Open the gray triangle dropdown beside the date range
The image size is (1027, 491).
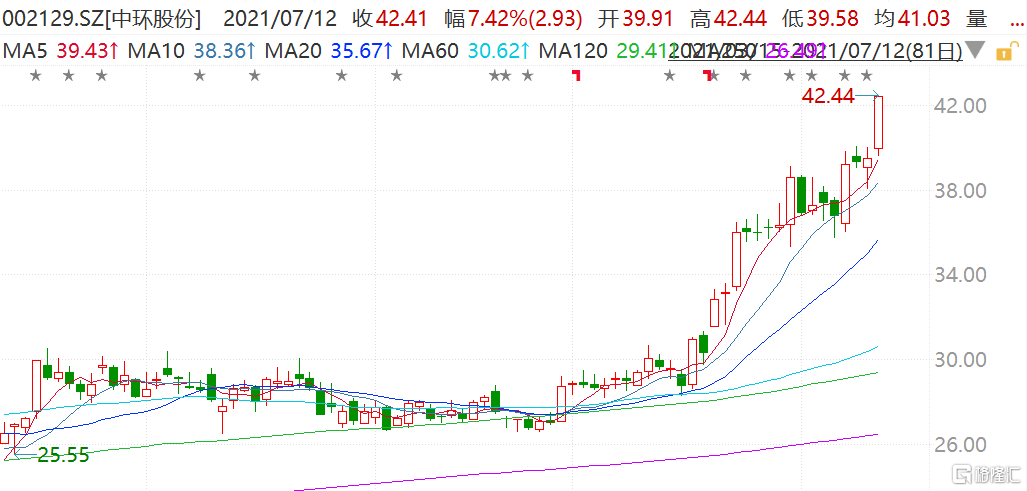point(976,50)
